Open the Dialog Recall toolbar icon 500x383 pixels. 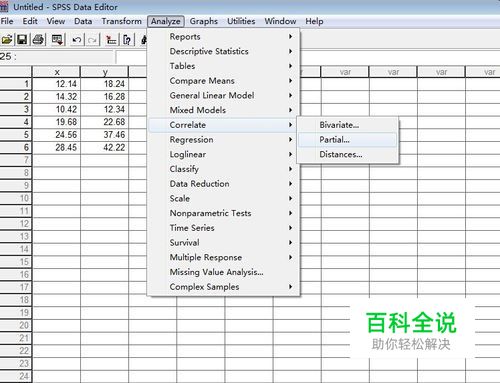(57, 40)
